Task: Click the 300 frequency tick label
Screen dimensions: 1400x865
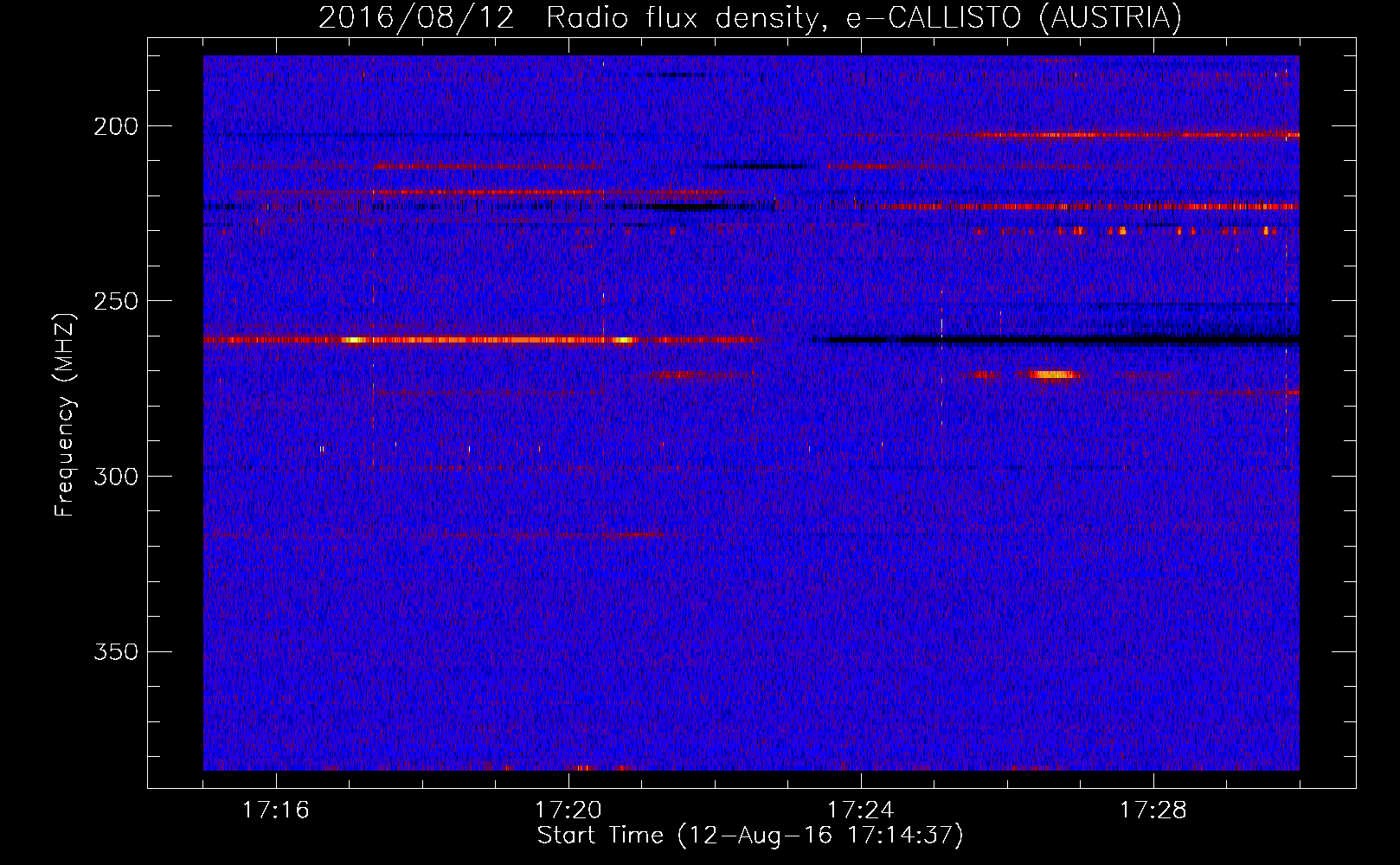Action: pos(115,477)
